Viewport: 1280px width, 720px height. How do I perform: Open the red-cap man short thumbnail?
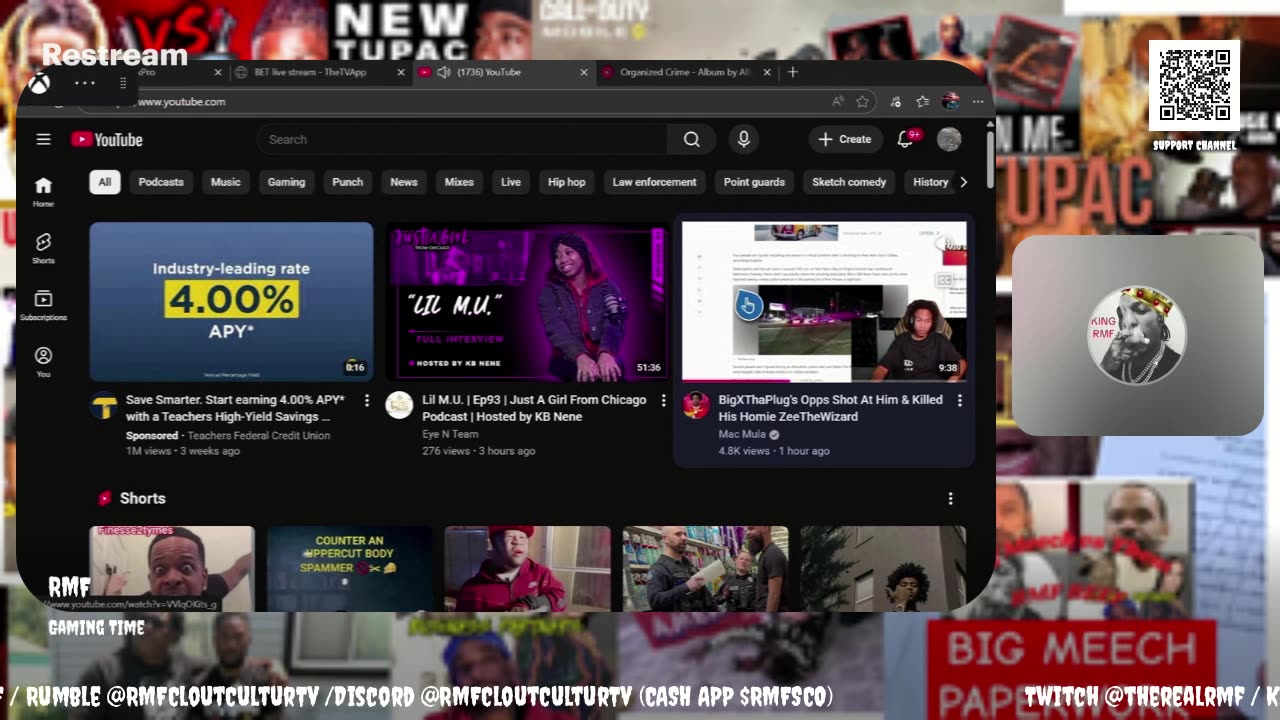point(527,568)
